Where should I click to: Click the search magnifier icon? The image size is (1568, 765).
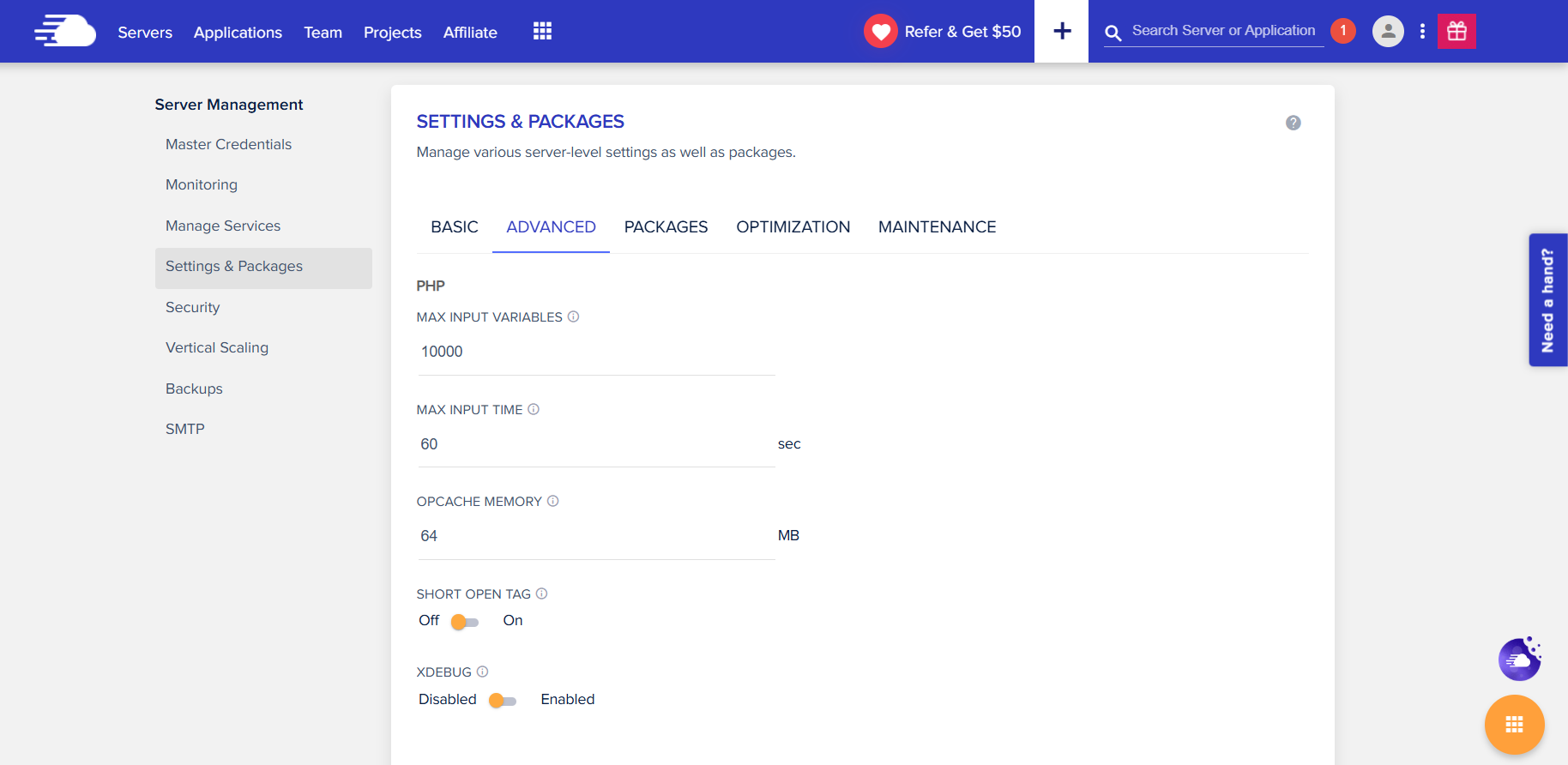(1113, 33)
